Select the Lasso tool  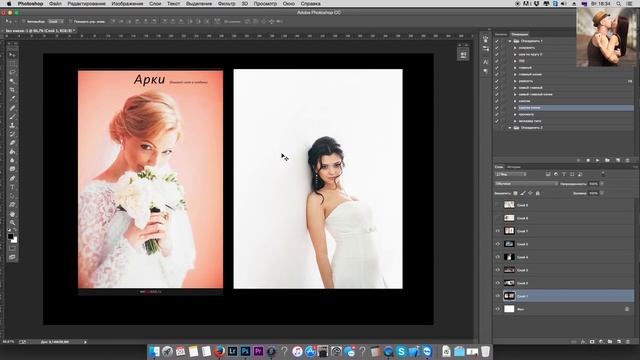tap(12, 72)
